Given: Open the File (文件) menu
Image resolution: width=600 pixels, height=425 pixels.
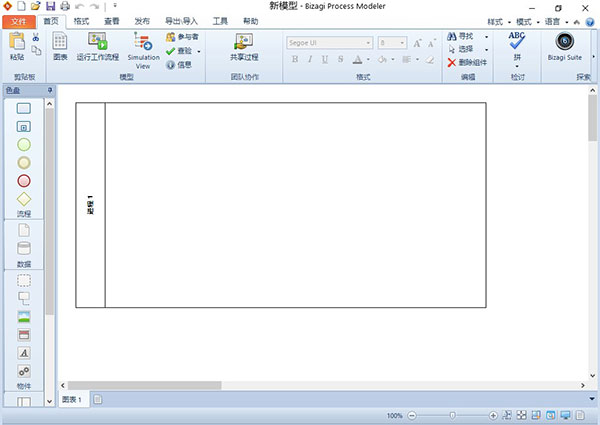Looking at the screenshot, I should (18, 20).
